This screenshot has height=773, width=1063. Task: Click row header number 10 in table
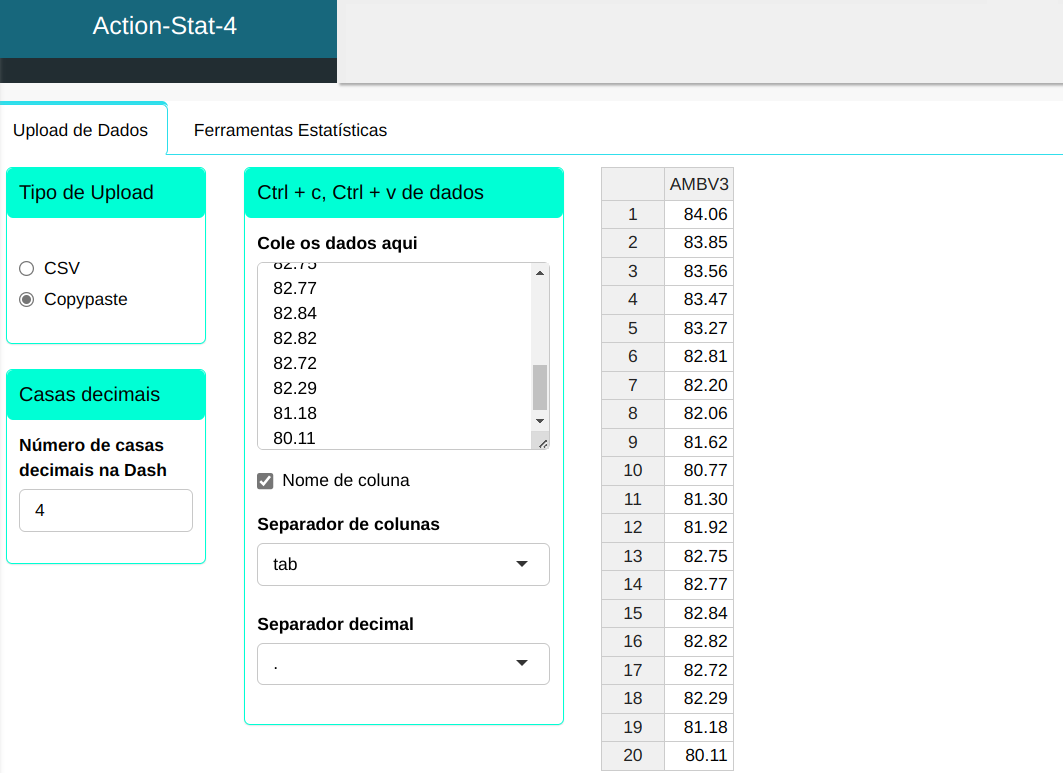click(x=632, y=470)
